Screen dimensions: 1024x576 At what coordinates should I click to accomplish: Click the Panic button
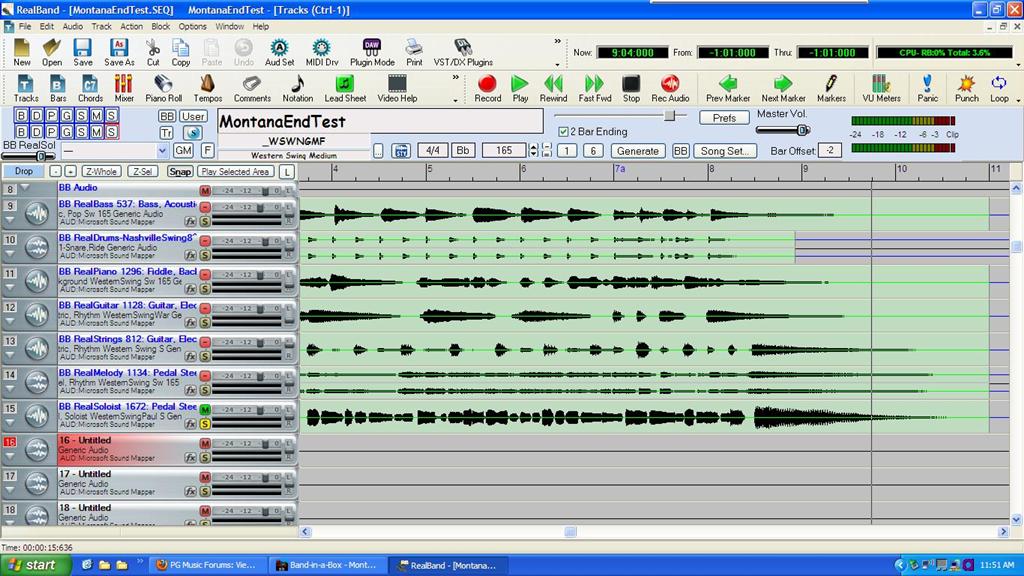[927, 88]
